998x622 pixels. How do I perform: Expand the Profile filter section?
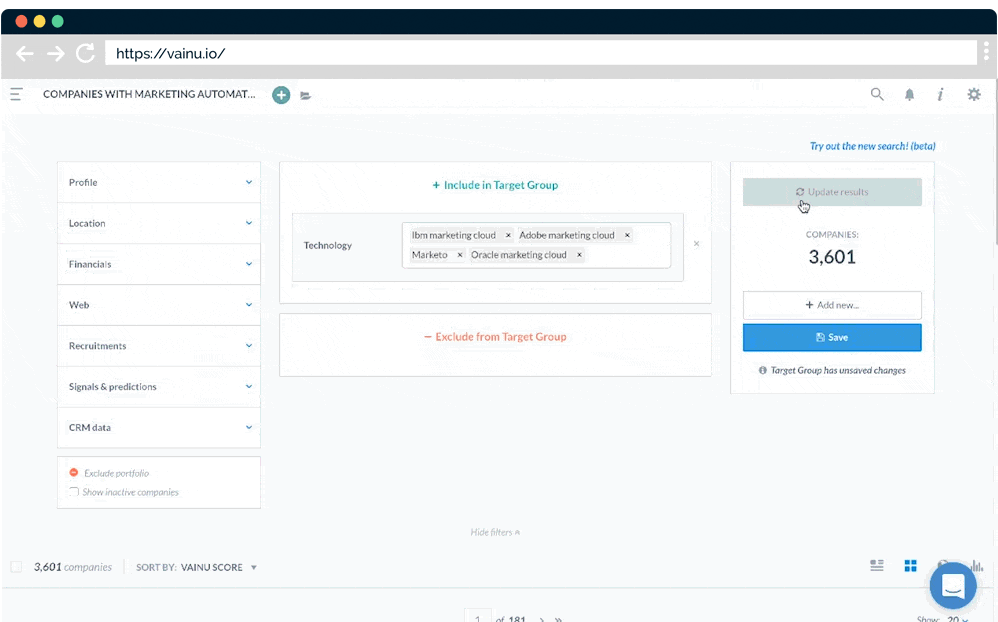click(159, 182)
